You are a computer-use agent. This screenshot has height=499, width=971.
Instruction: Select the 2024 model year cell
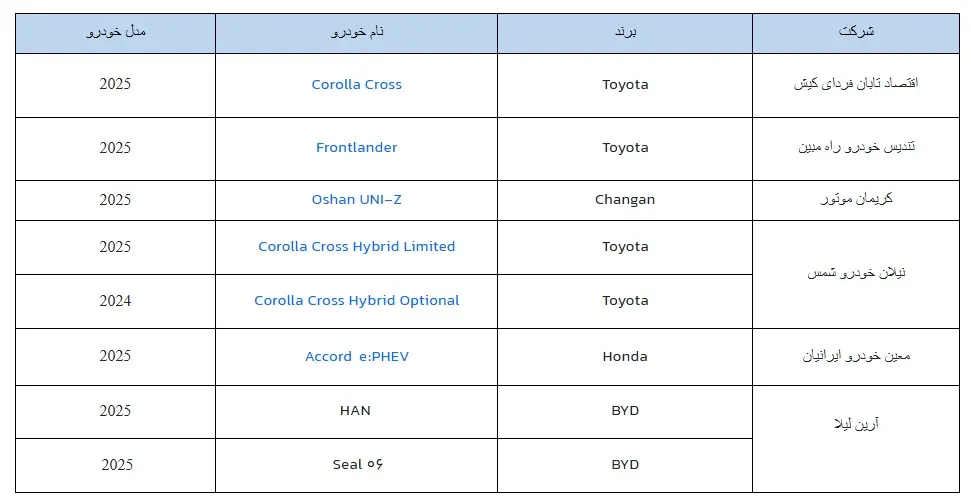(116, 301)
